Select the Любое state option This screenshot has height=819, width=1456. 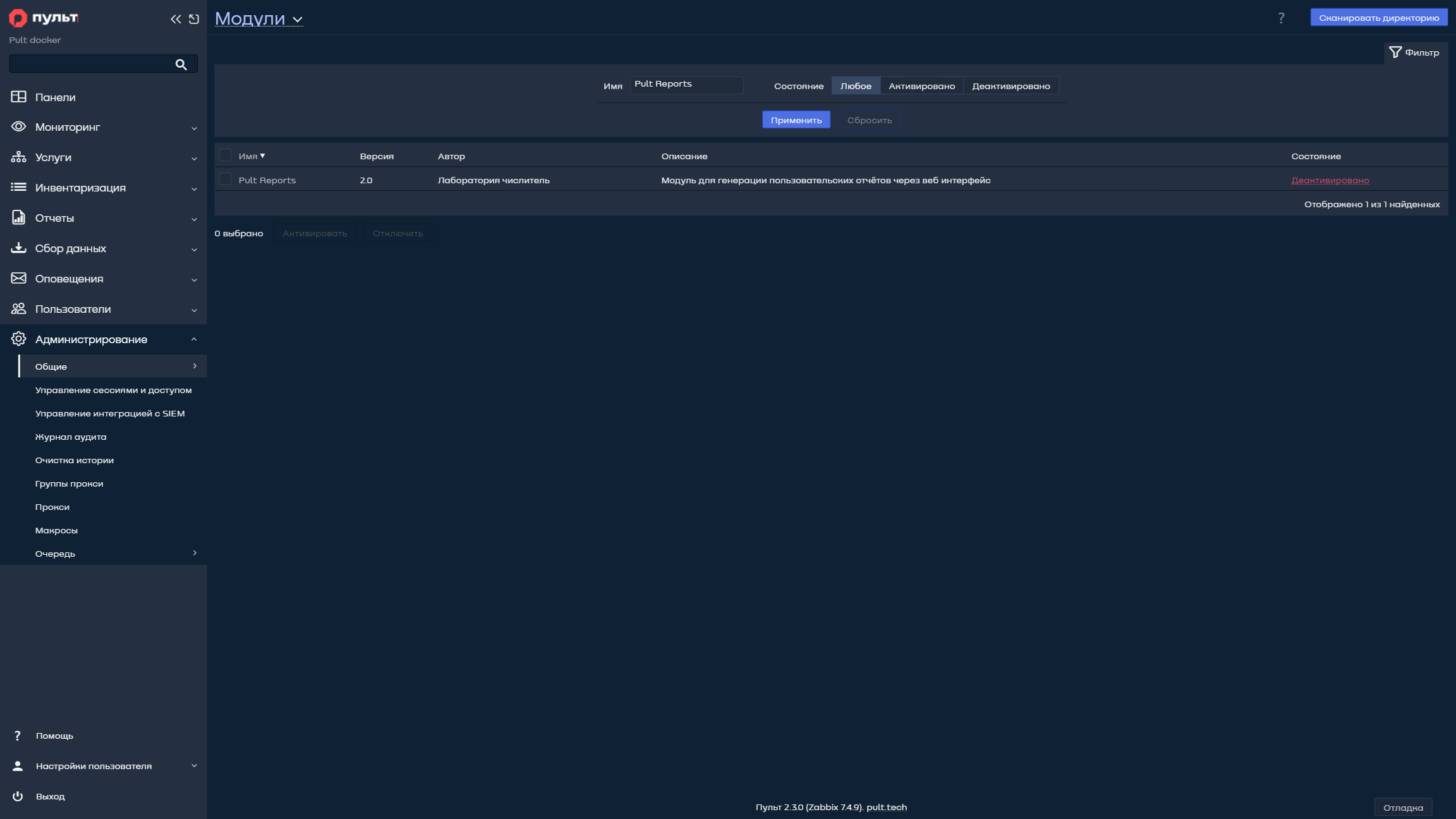(856, 86)
